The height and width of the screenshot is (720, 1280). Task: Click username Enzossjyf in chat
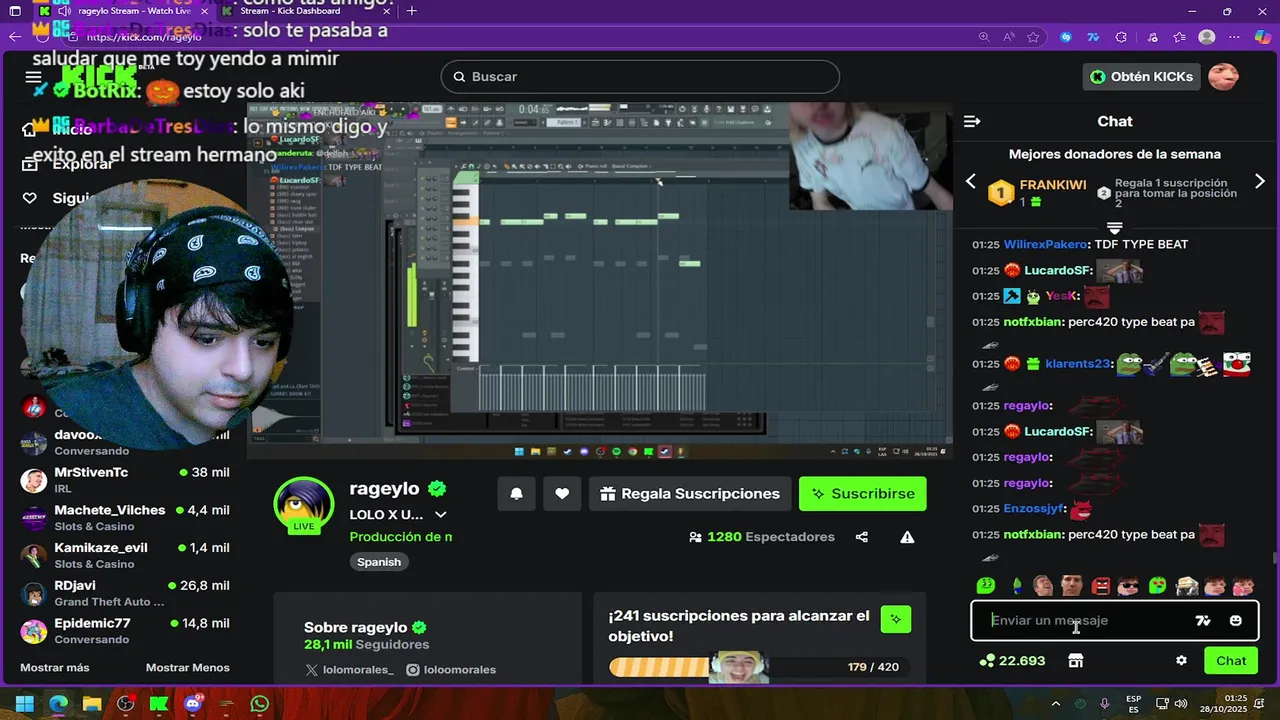pyautogui.click(x=1034, y=509)
